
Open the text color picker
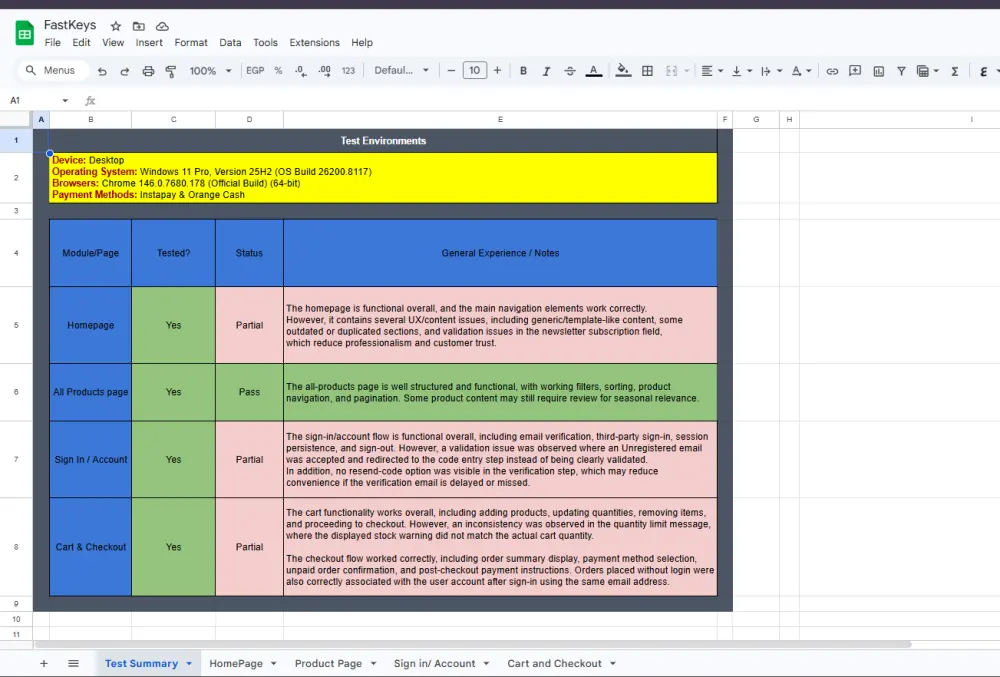pos(593,71)
